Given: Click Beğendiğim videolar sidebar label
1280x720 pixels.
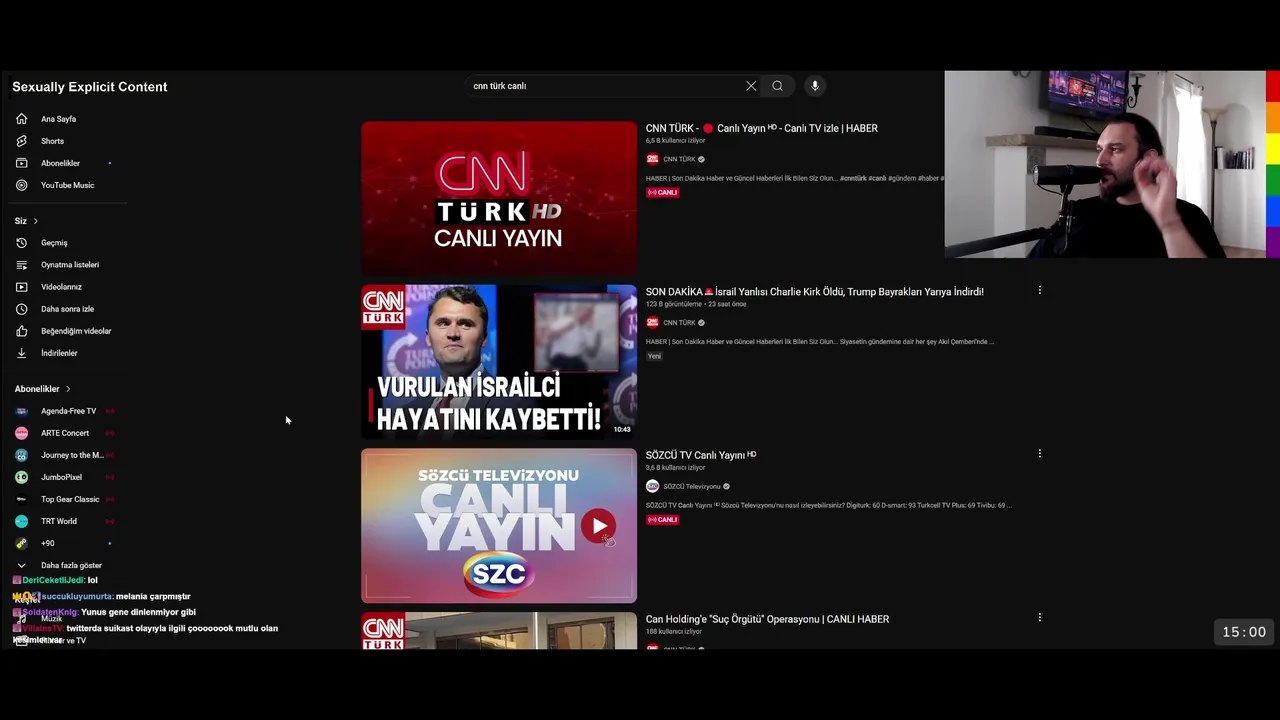Looking at the screenshot, I should tap(76, 331).
